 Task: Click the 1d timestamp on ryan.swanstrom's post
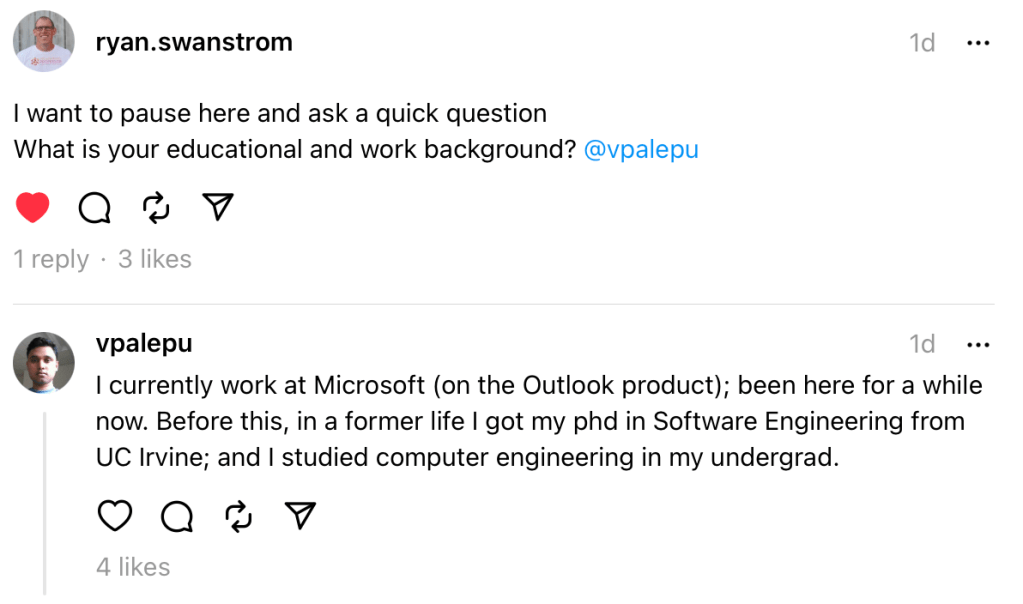[x=922, y=43]
